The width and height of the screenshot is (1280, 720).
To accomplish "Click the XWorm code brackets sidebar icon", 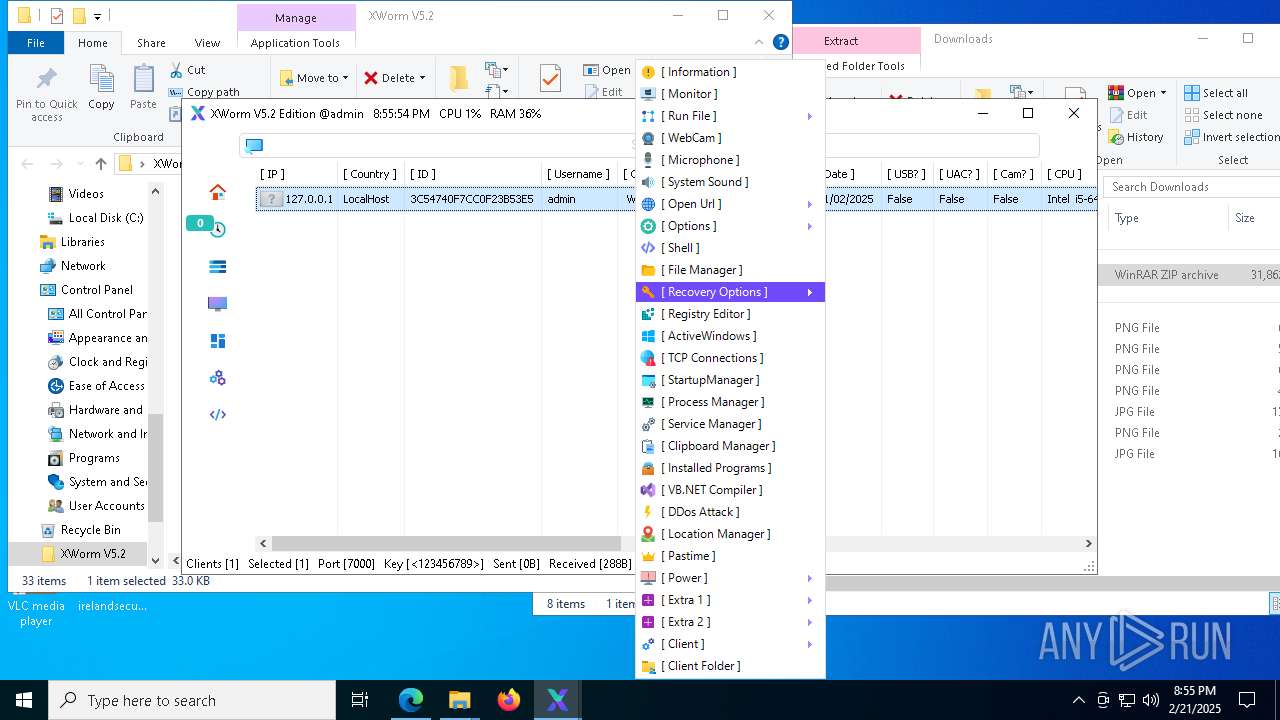I will (217, 415).
